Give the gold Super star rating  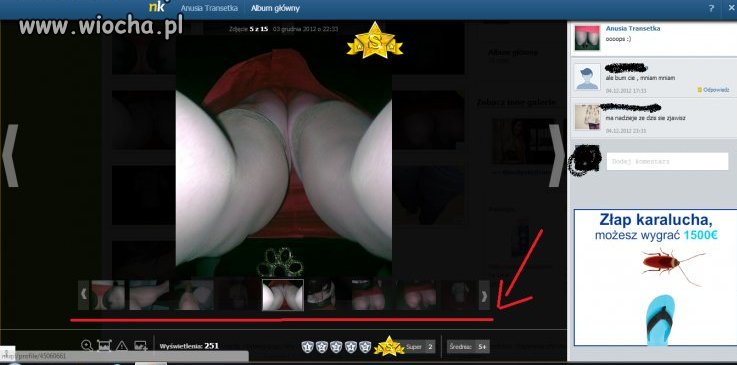(389, 346)
